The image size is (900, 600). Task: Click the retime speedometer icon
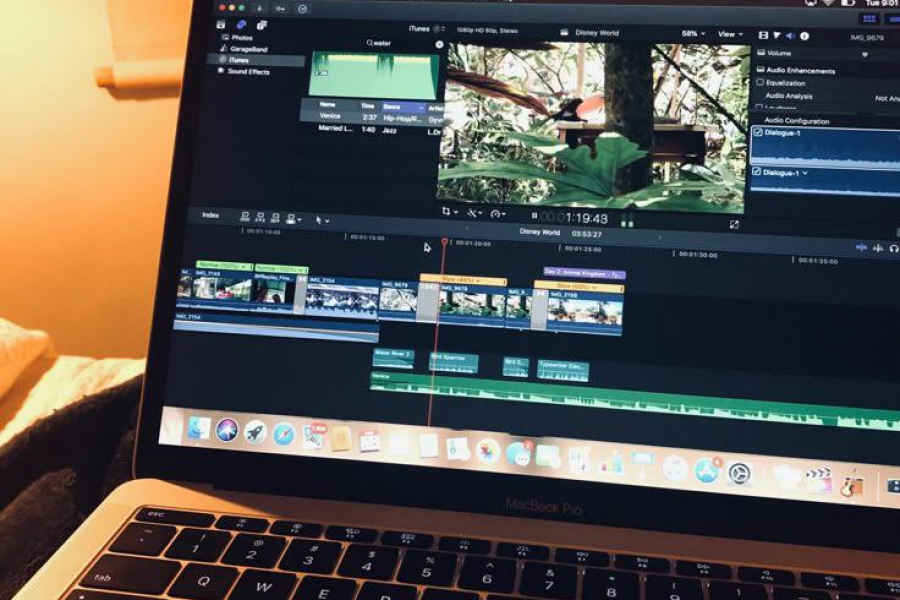495,214
